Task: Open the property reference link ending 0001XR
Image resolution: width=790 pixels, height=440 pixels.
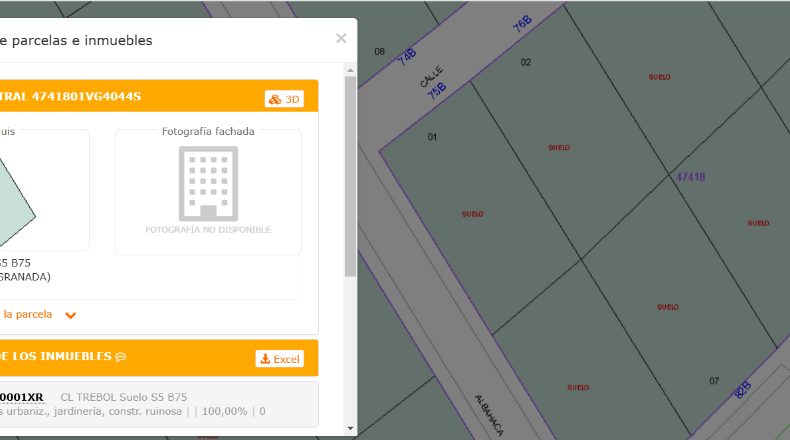Action: coord(22,397)
